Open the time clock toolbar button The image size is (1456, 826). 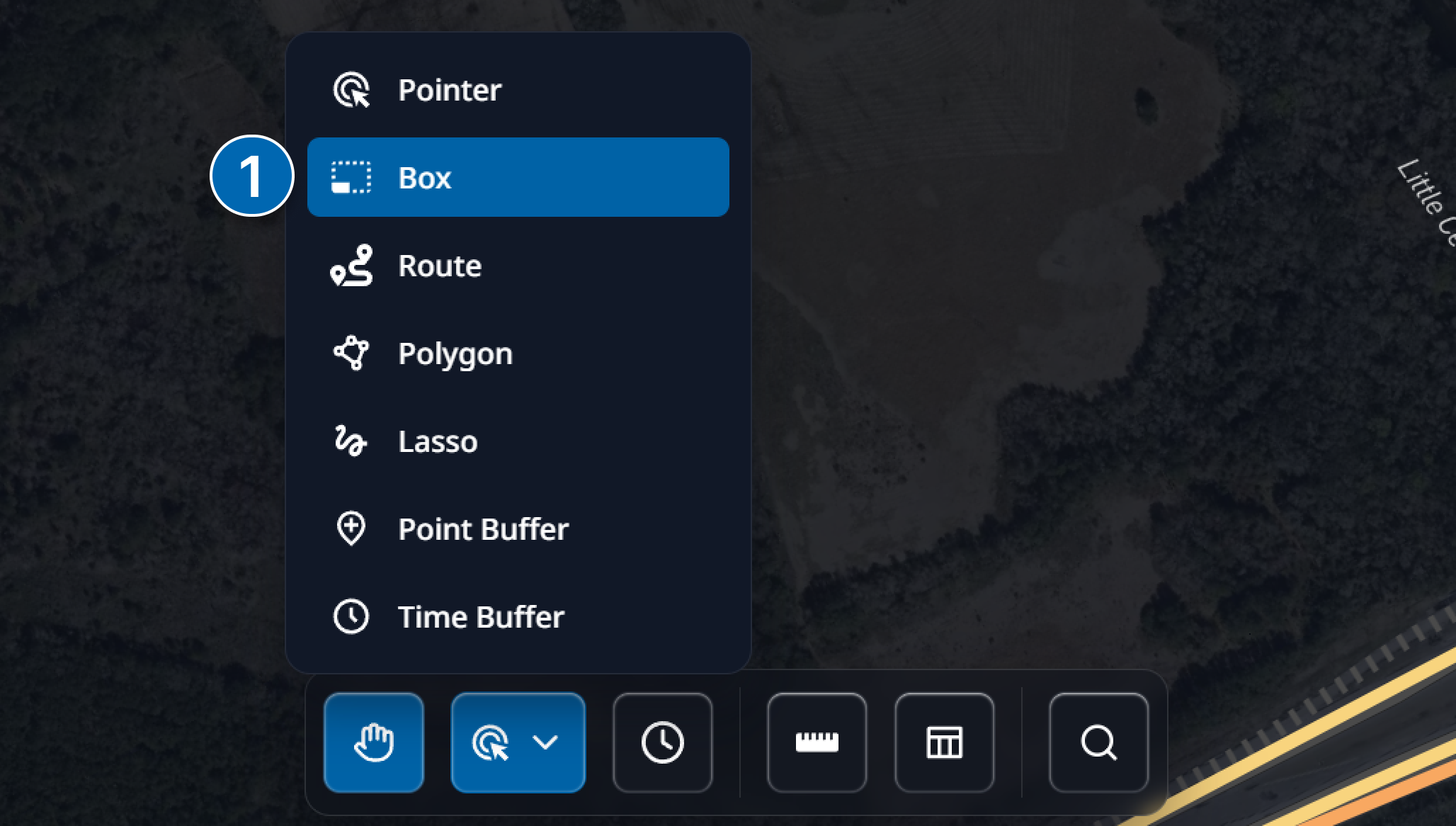pyautogui.click(x=662, y=742)
